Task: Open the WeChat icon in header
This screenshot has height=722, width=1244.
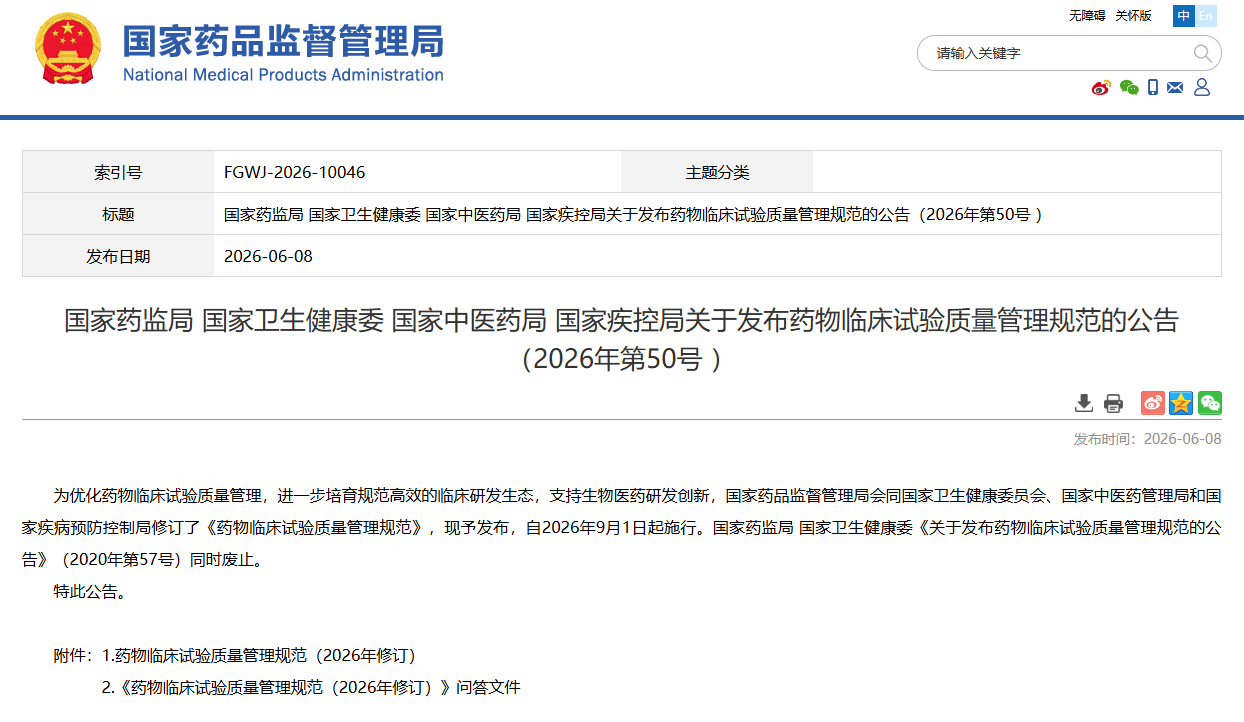Action: [1129, 88]
